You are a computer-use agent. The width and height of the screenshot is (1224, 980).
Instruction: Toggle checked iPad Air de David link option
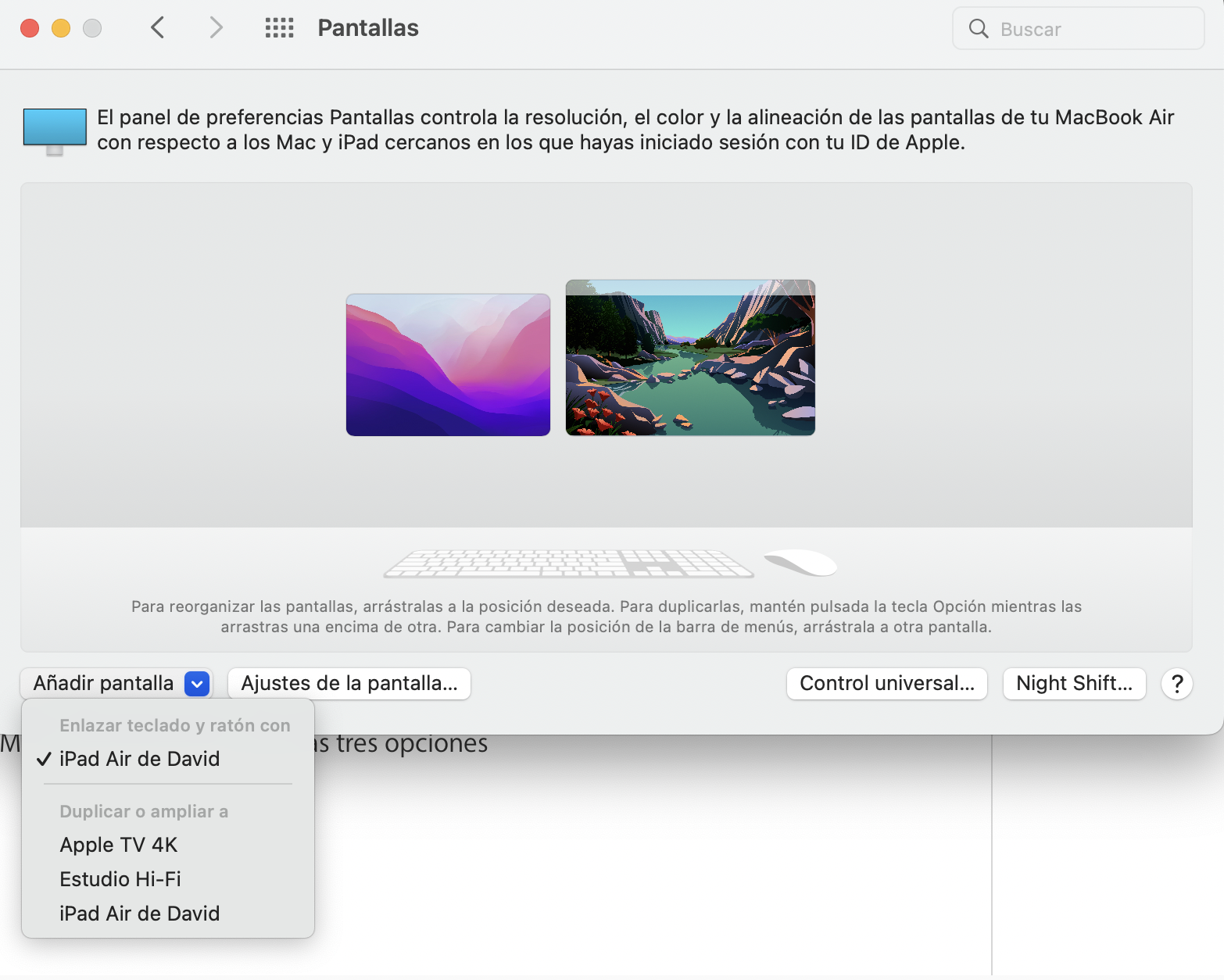pos(168,759)
